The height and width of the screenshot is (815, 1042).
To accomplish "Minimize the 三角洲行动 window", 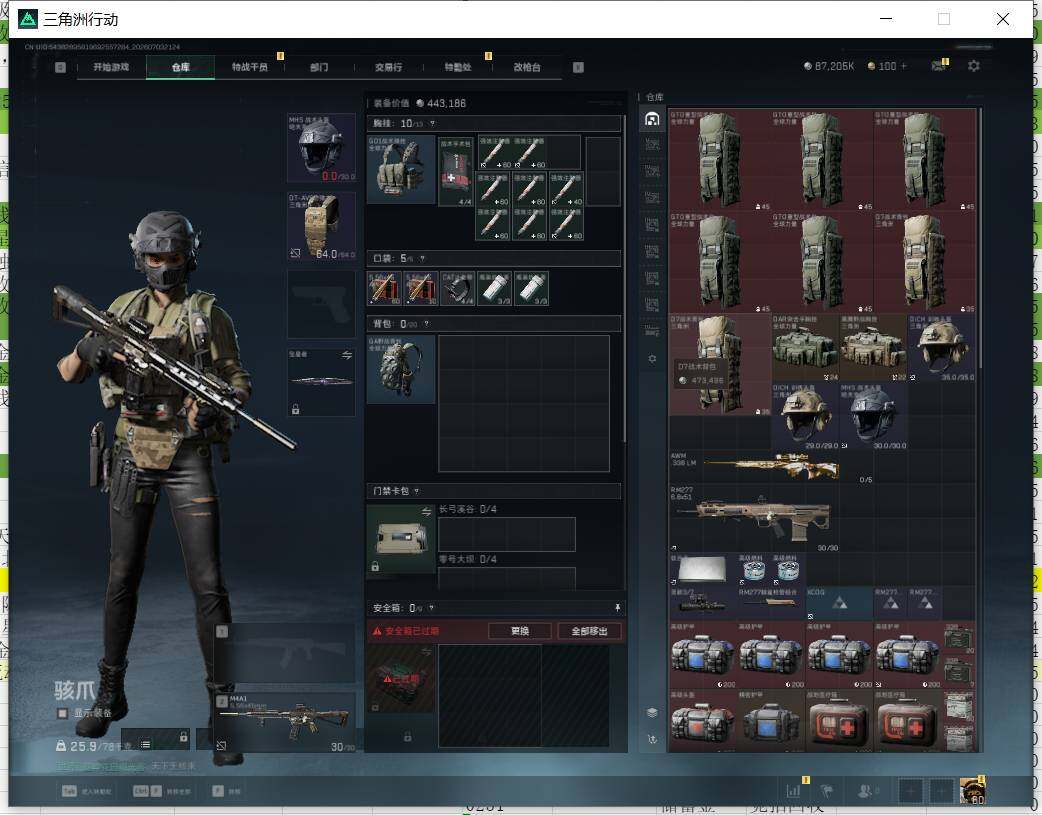I will [886, 19].
